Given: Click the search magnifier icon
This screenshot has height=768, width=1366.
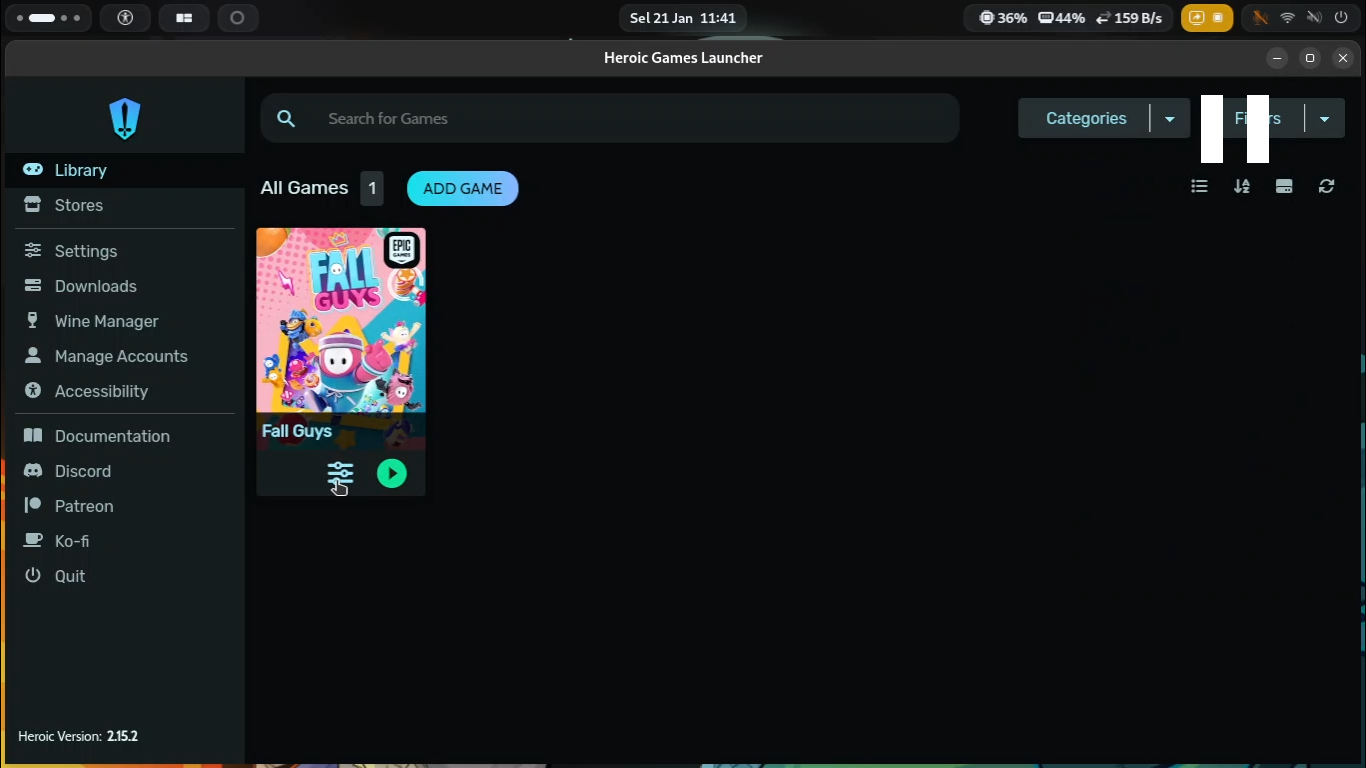Looking at the screenshot, I should pos(286,118).
